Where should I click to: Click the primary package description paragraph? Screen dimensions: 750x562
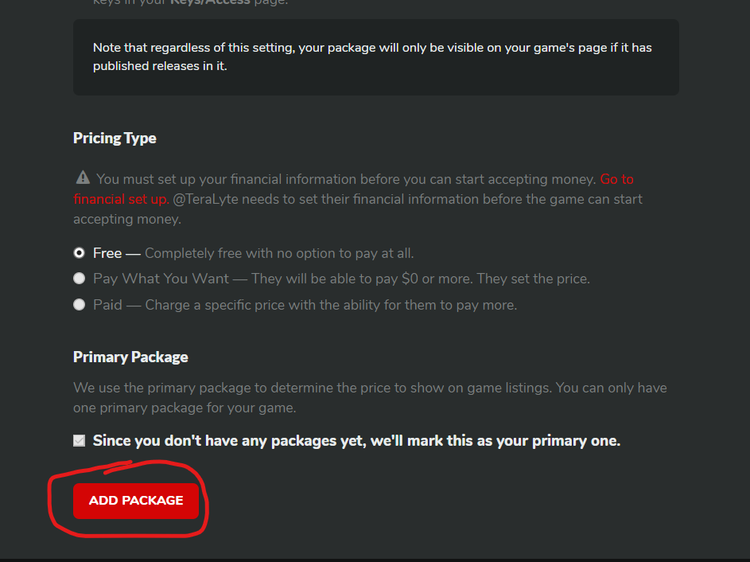point(370,397)
